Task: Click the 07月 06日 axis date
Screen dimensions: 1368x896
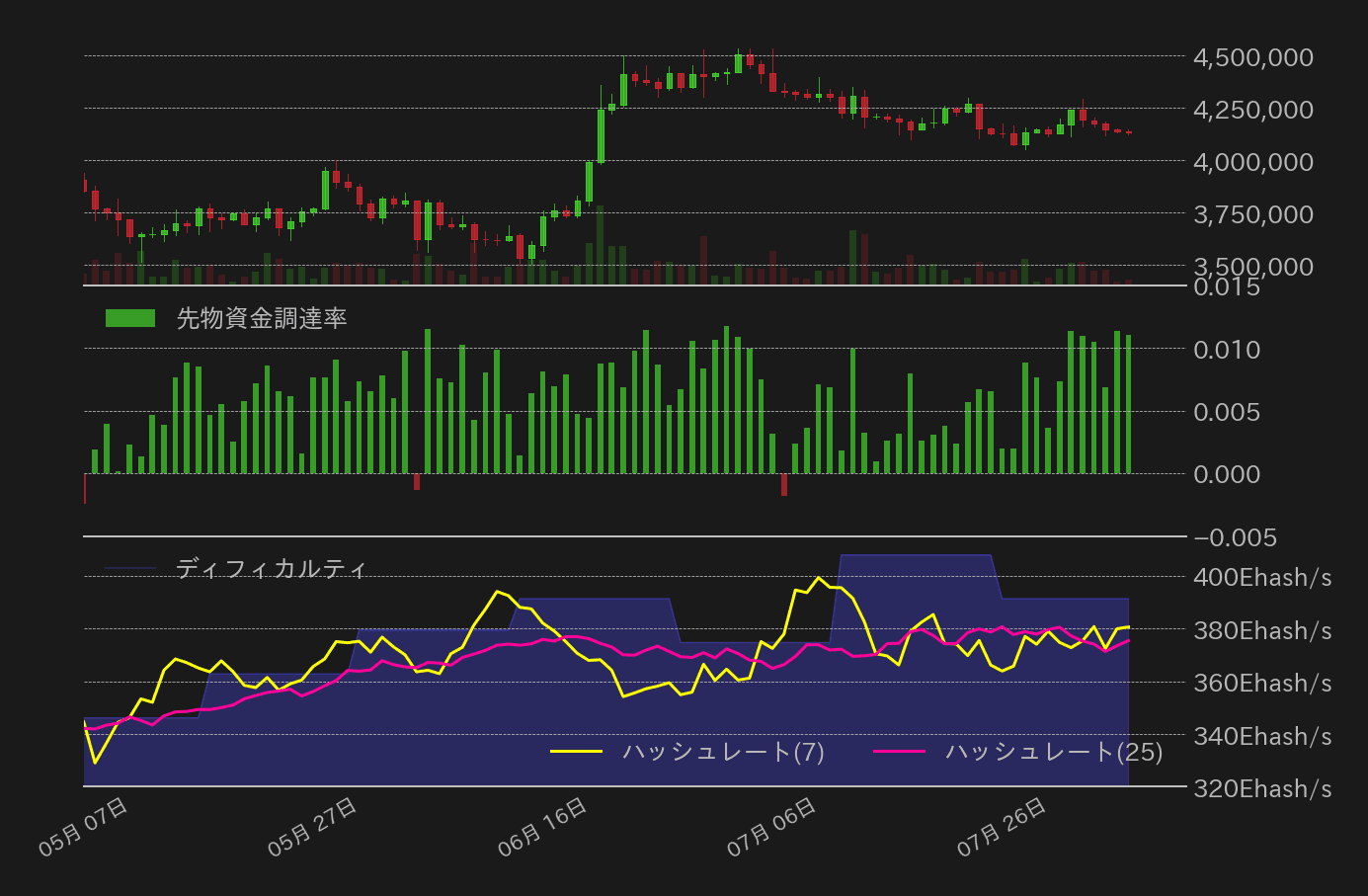Action: (x=772, y=827)
